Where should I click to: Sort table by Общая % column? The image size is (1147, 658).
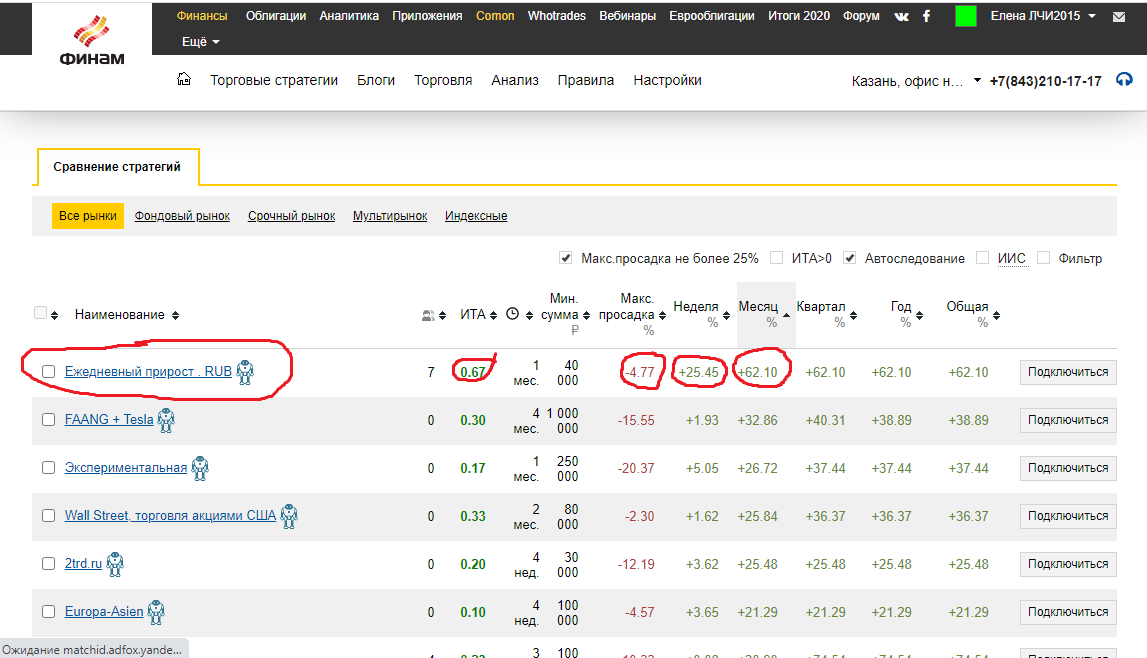pyautogui.click(x=973, y=314)
